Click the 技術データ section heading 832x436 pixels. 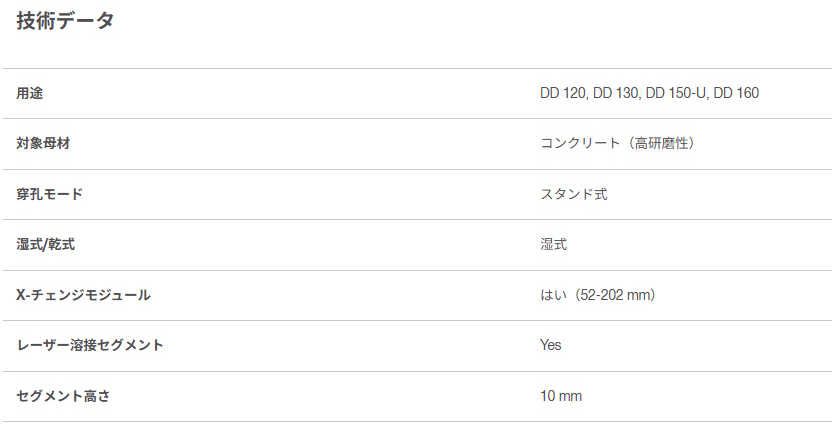point(65,20)
